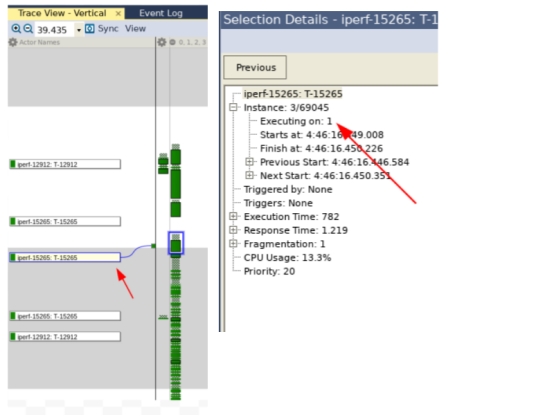
Task: Expand the Execution Time: 782 node
Action: pos(233,216)
